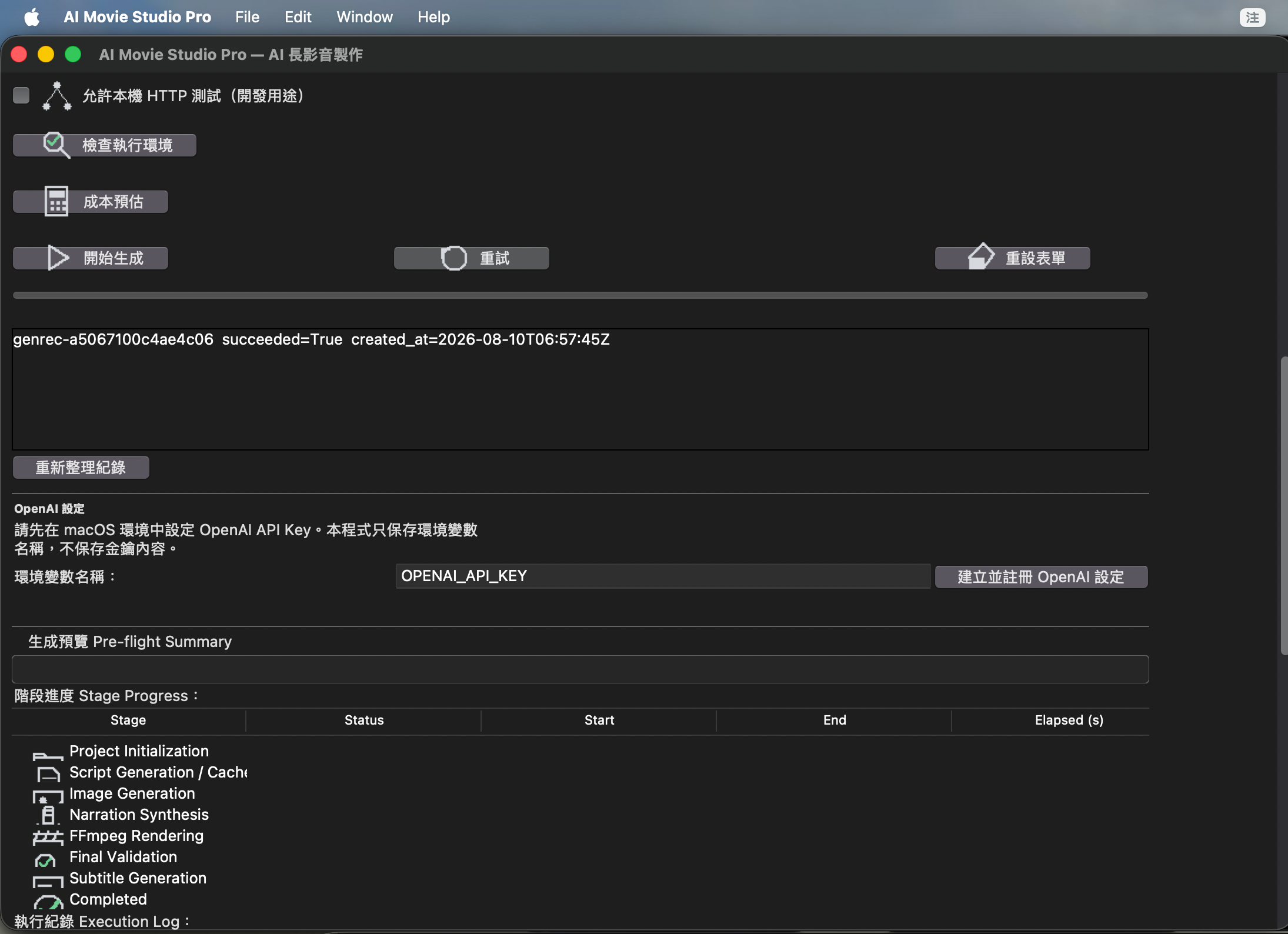
Task: Click the magnifier checkmark icon for environment check
Action: click(x=56, y=145)
